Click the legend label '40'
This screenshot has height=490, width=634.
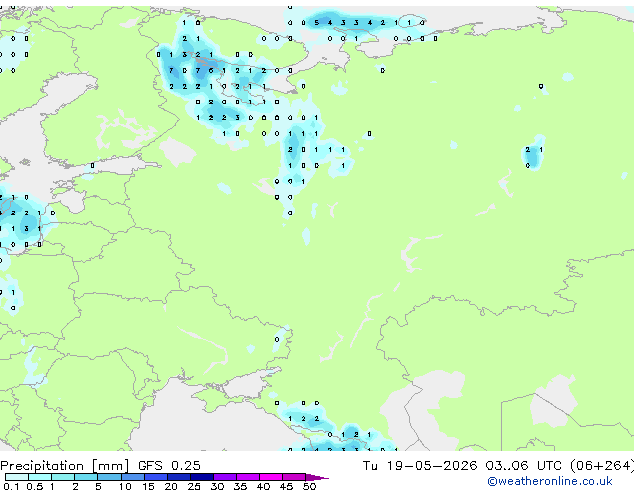click(x=263, y=486)
